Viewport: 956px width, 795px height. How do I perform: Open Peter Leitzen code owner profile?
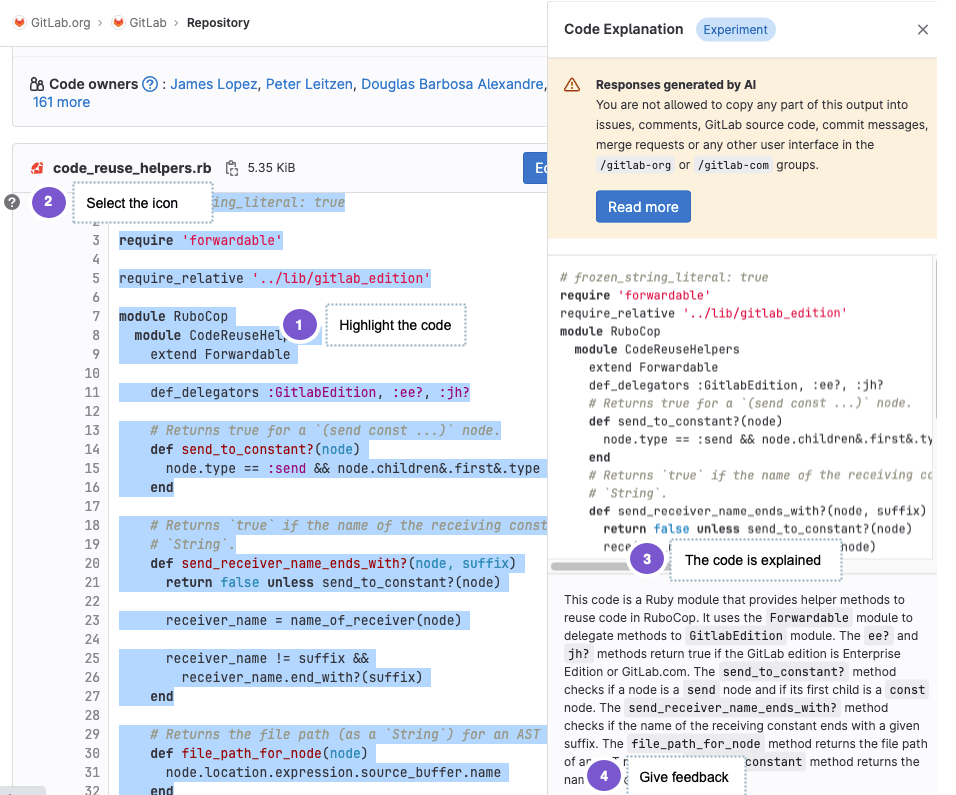click(x=309, y=84)
